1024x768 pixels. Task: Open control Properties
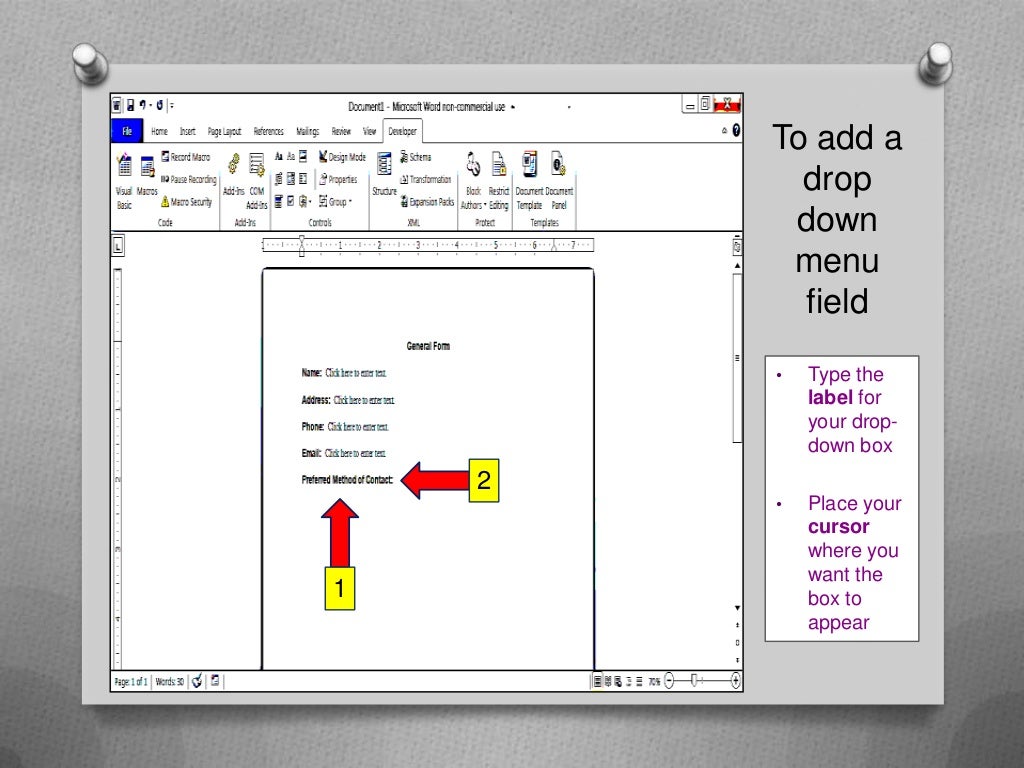point(338,179)
